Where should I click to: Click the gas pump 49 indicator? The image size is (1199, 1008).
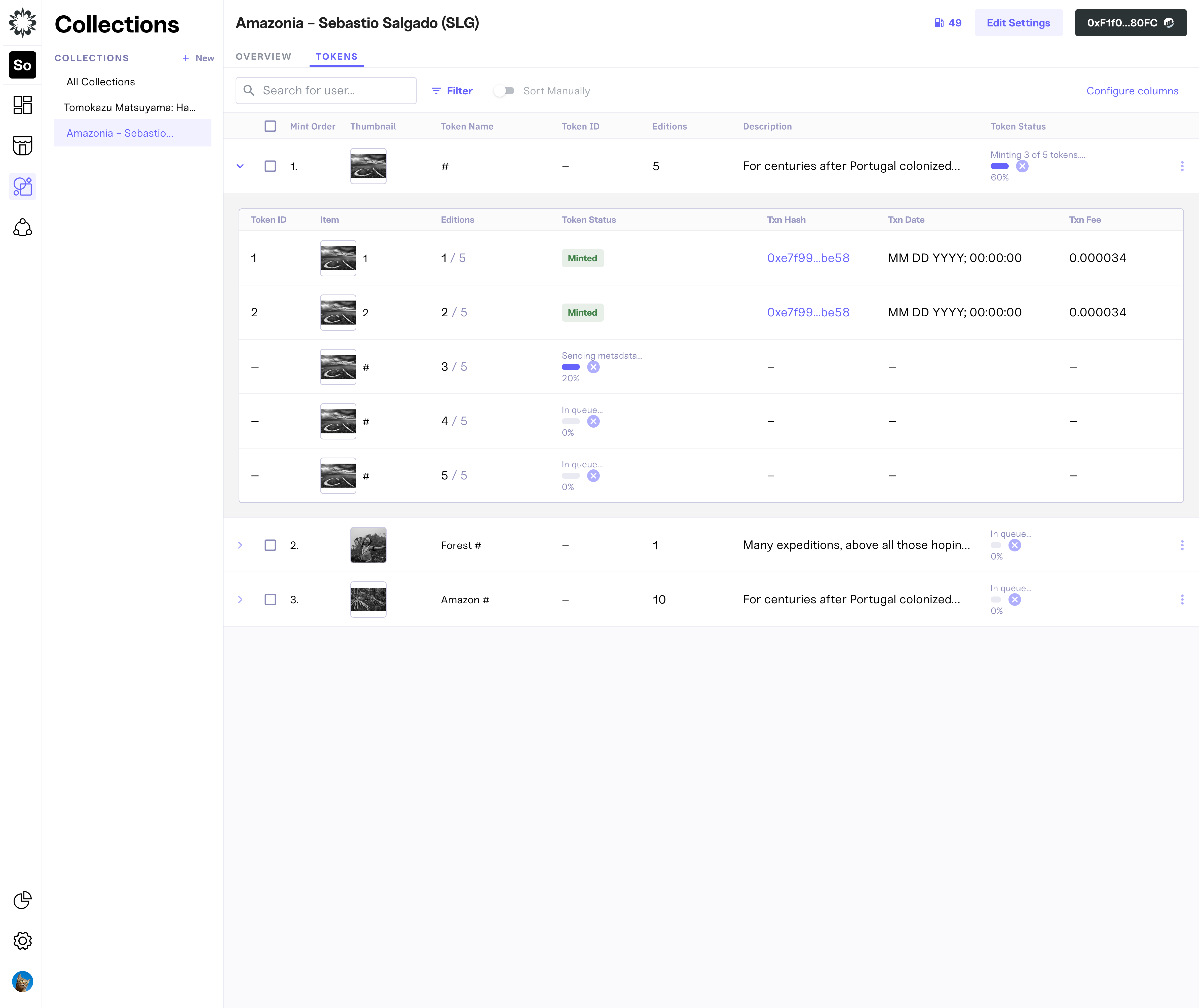tap(948, 23)
